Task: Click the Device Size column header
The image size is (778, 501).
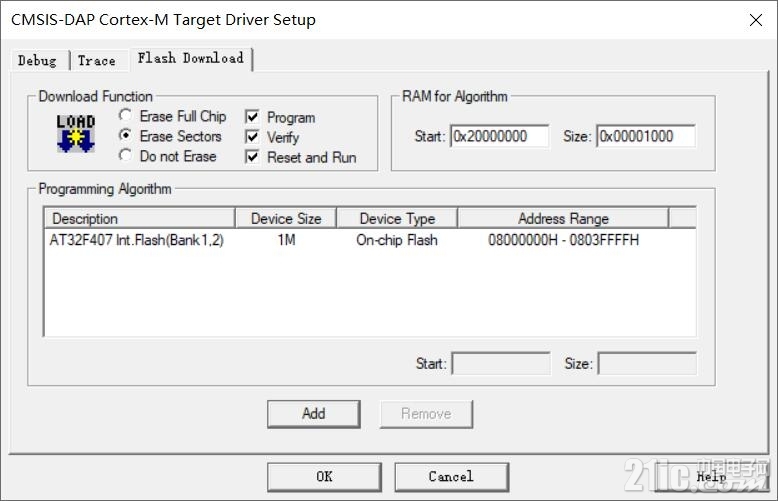Action: pyautogui.click(x=286, y=218)
